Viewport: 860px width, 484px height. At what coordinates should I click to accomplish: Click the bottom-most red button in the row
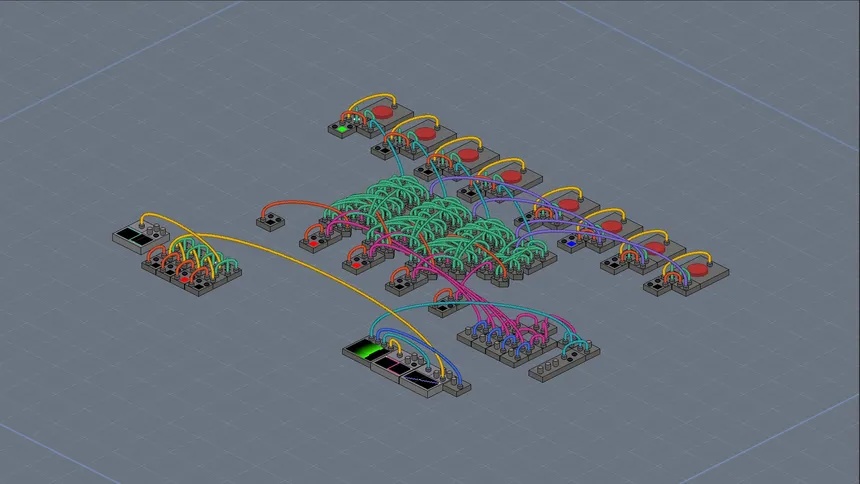click(x=697, y=269)
